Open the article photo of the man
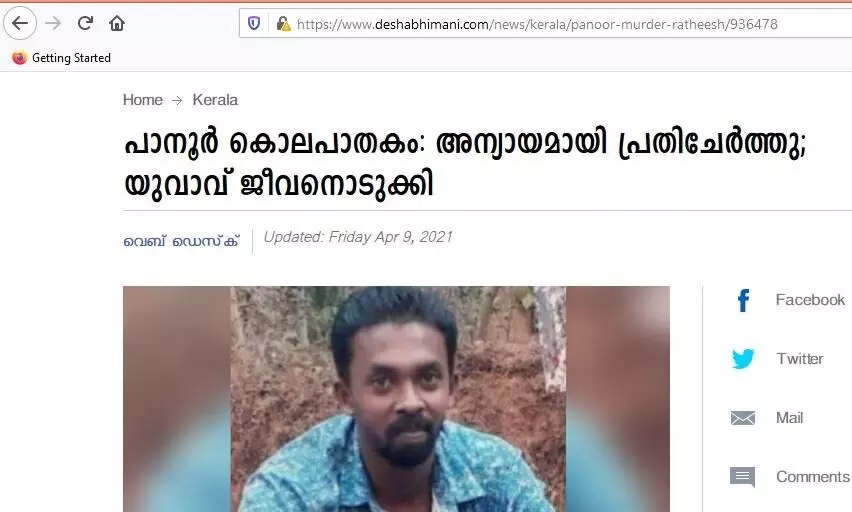Screen dimensions: 852x512 click(x=396, y=399)
